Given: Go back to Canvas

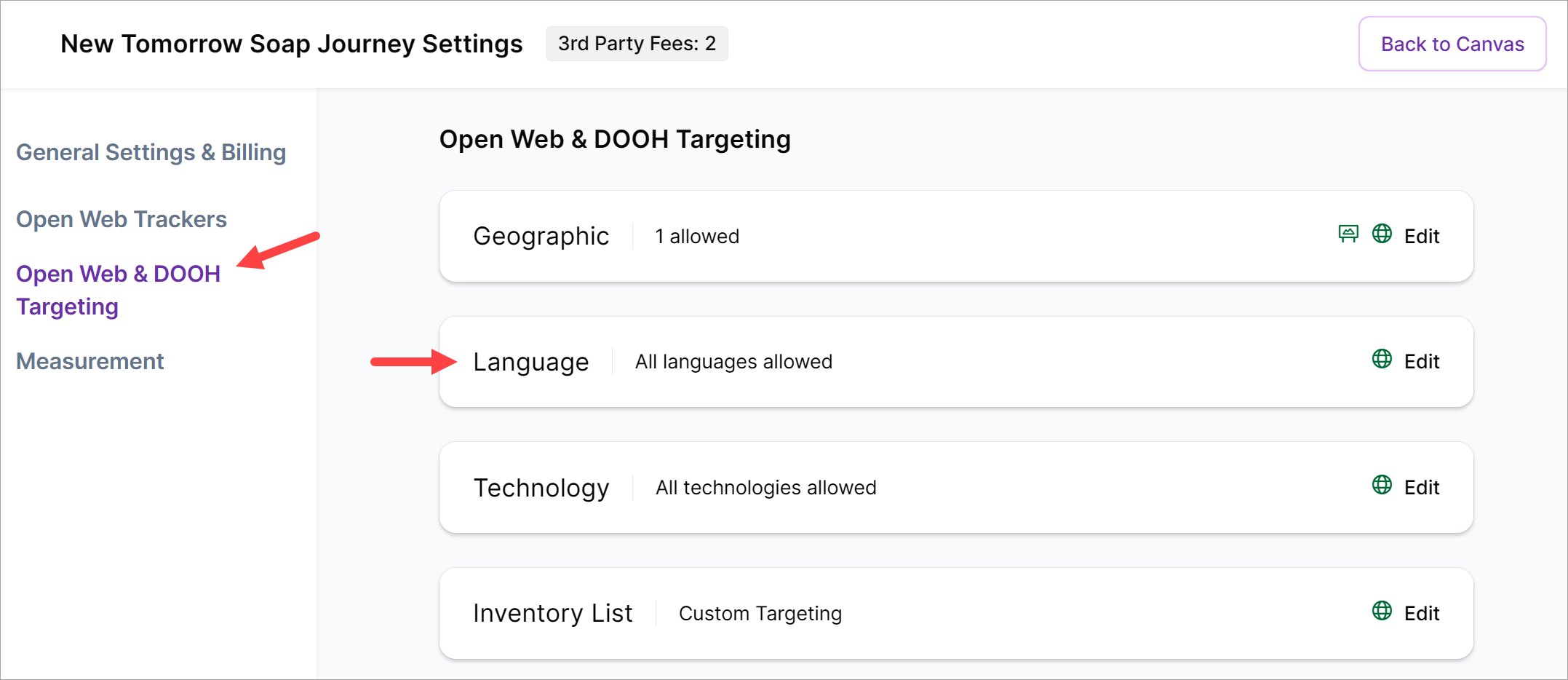Looking at the screenshot, I should [1452, 44].
